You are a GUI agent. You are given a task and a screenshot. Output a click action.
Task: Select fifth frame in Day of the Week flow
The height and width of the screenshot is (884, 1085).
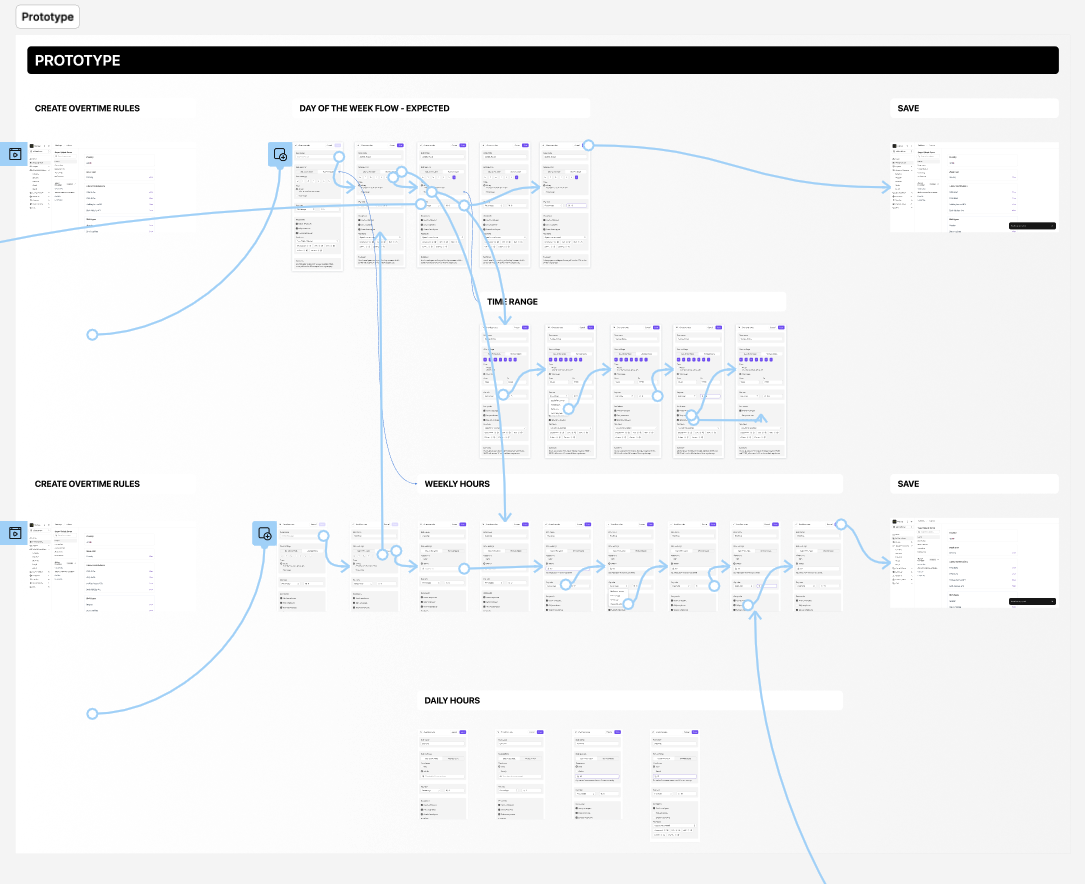point(565,205)
